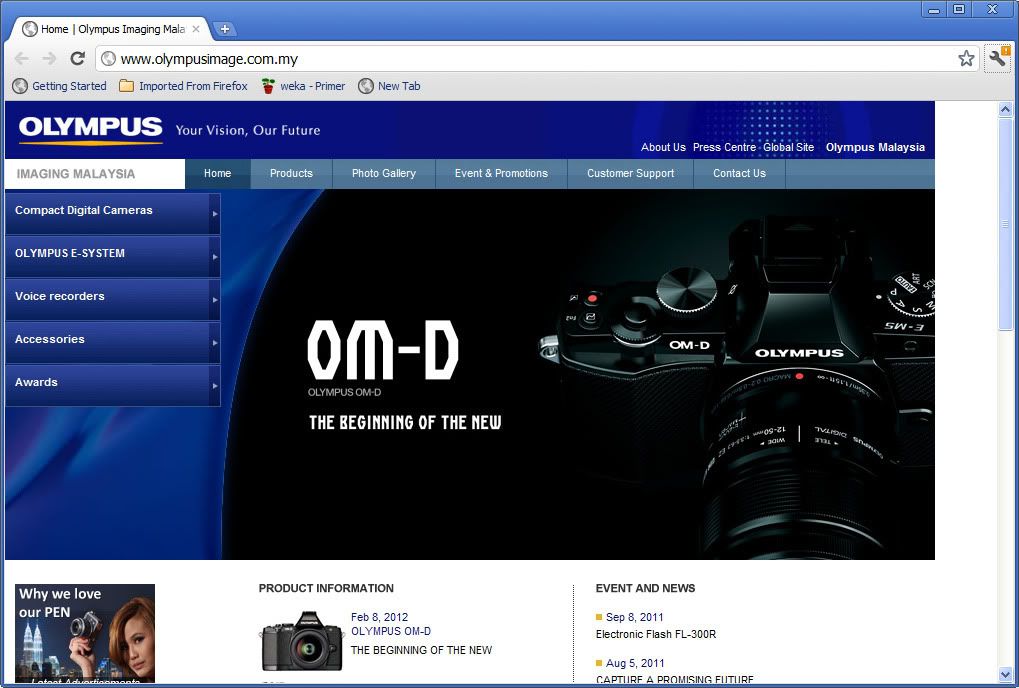Click the Feb 8, 2012 date
1019x688 pixels.
click(380, 617)
